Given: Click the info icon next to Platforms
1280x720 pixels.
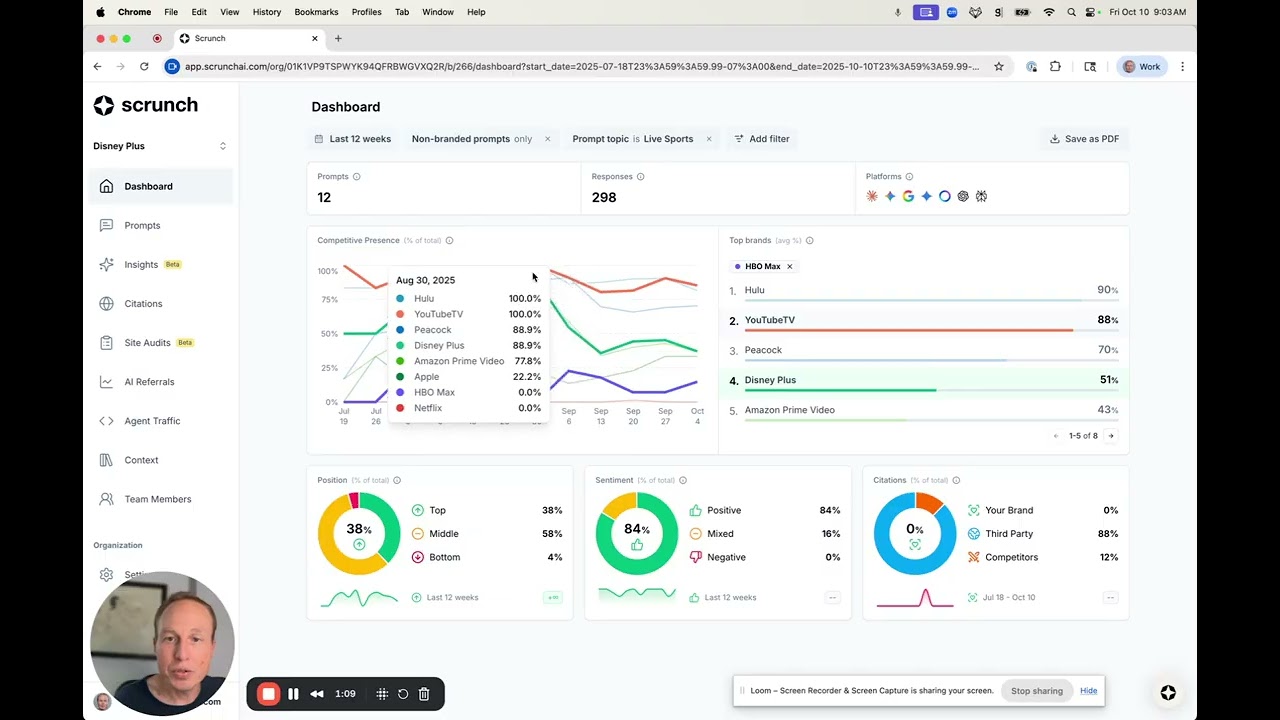Looking at the screenshot, I should 909,177.
